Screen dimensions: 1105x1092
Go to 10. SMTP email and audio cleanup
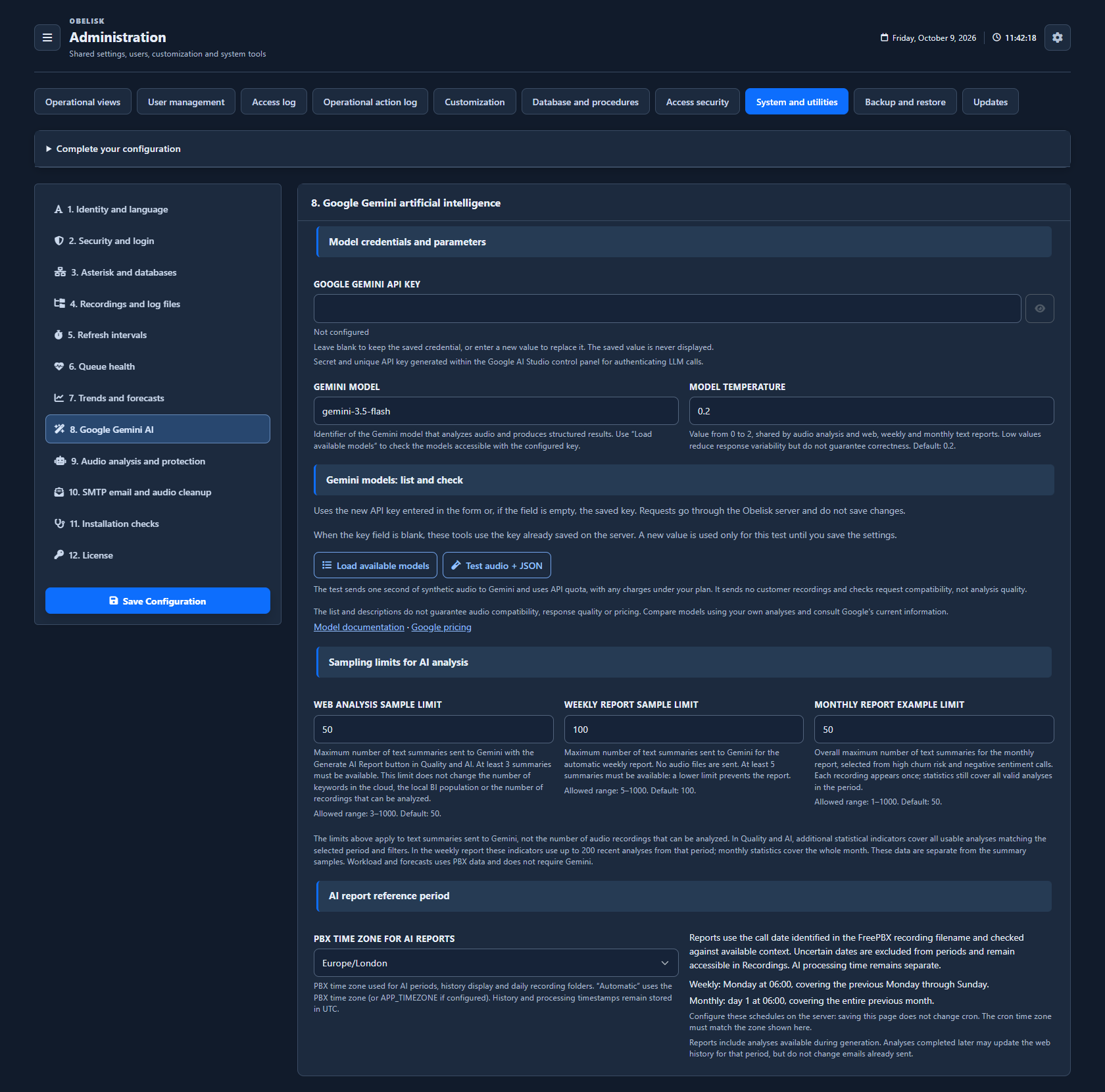tap(158, 492)
